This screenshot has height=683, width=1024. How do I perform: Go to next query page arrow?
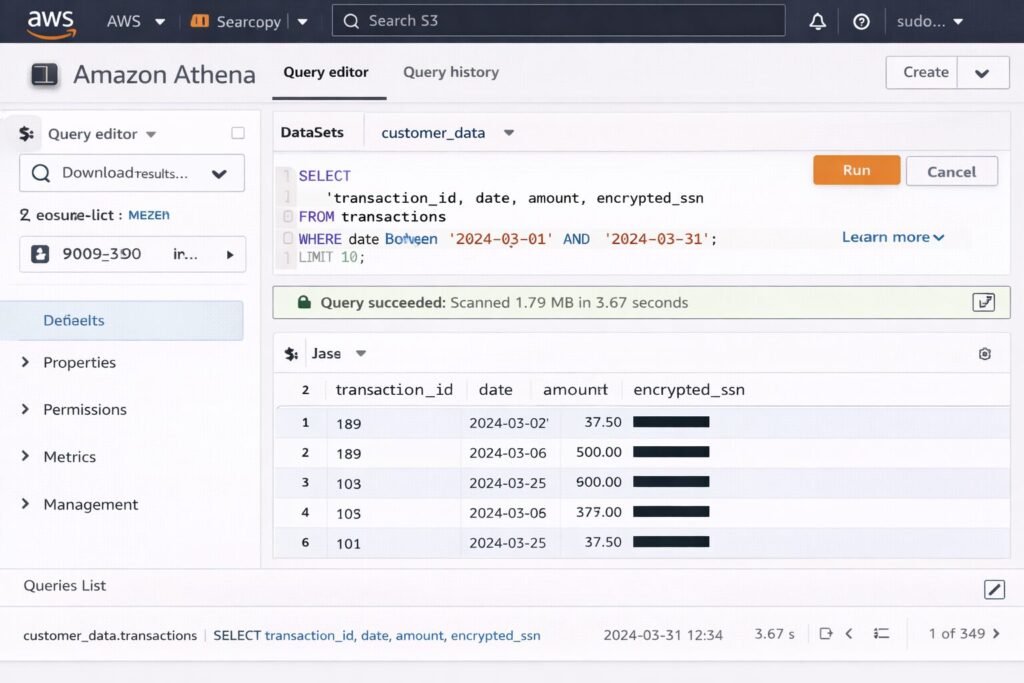click(996, 634)
